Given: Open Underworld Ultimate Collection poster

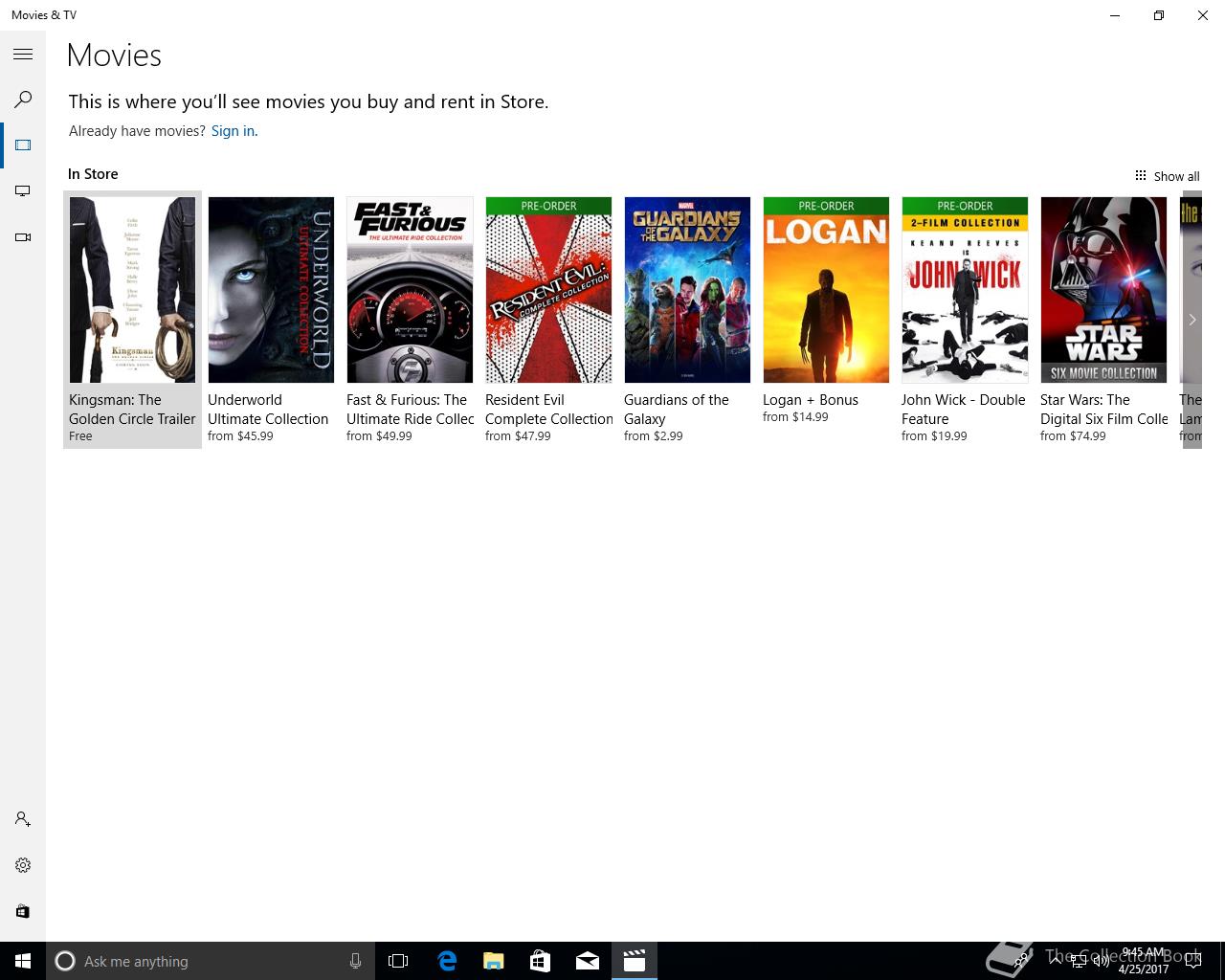Looking at the screenshot, I should coord(271,290).
